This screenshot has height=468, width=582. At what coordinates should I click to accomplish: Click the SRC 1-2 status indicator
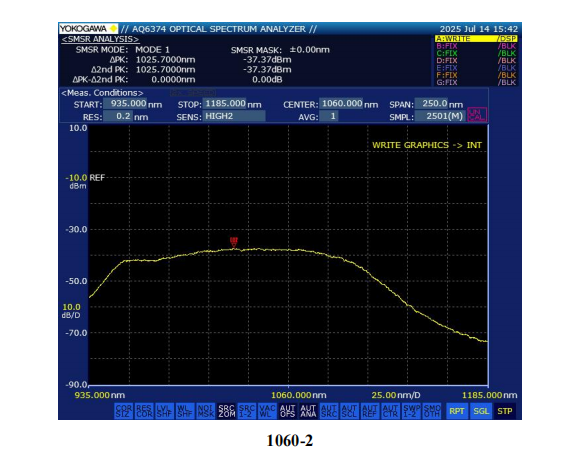246,411
